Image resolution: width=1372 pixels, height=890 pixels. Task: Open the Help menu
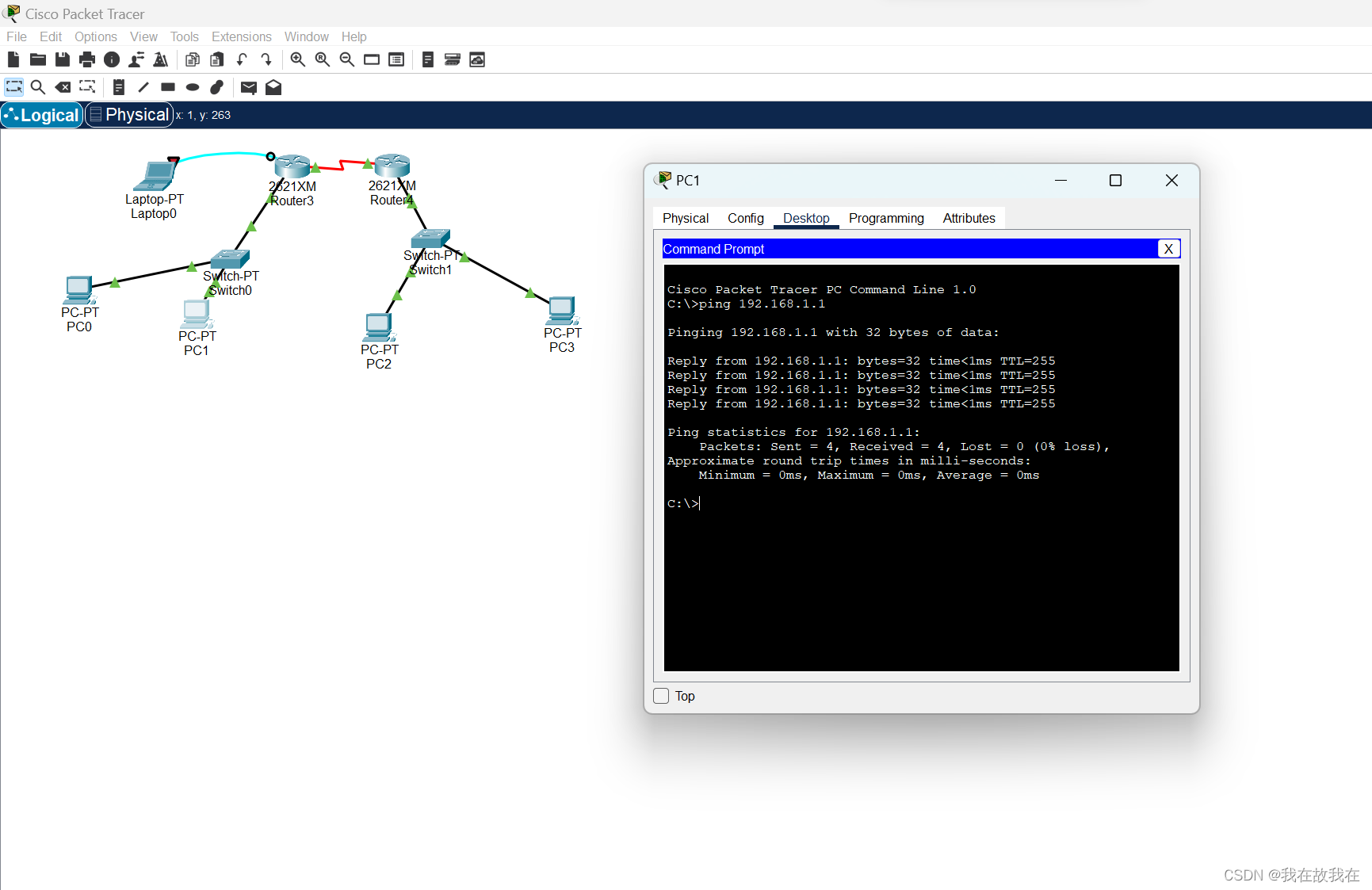(354, 36)
